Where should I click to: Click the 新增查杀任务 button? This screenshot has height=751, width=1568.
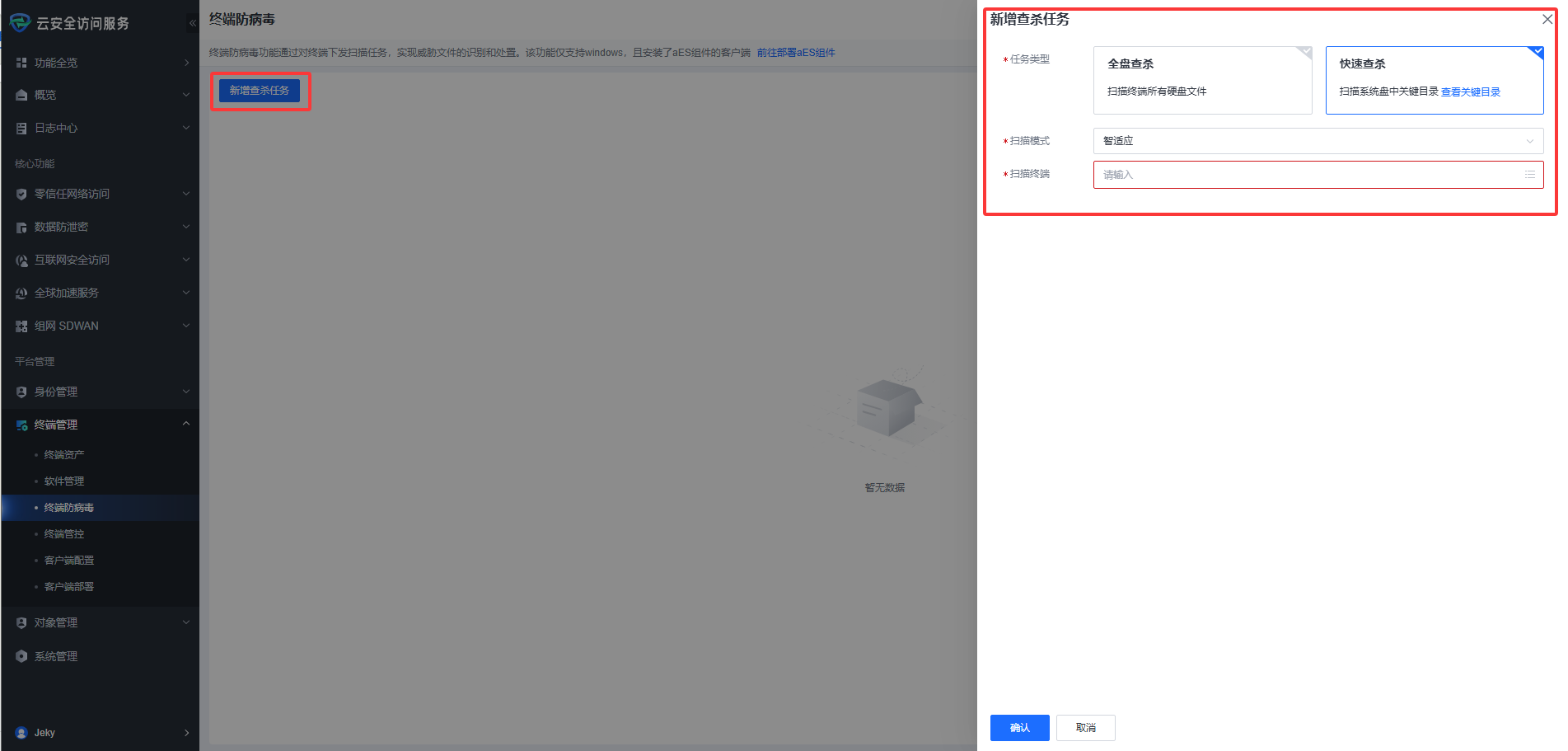coord(260,91)
